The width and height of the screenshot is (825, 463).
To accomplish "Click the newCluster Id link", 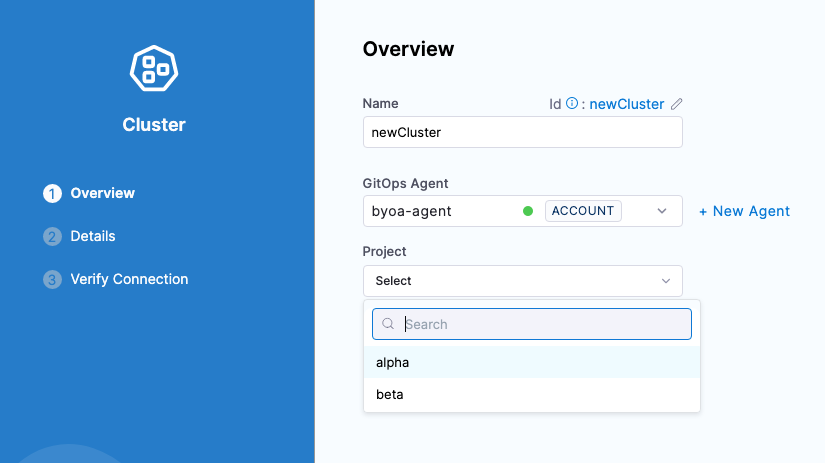I will (626, 104).
